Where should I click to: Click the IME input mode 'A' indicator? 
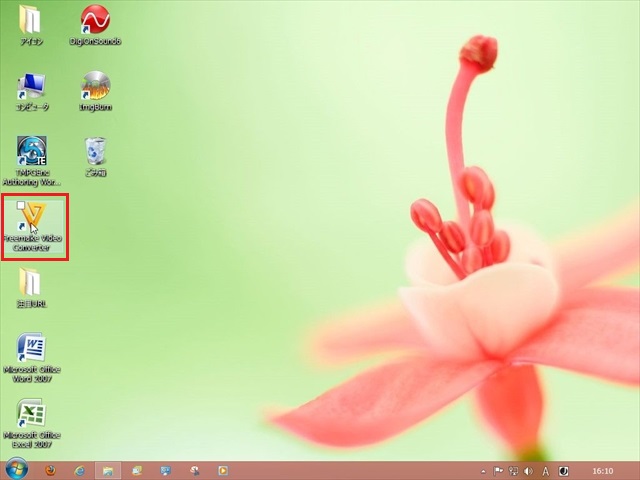point(546,470)
